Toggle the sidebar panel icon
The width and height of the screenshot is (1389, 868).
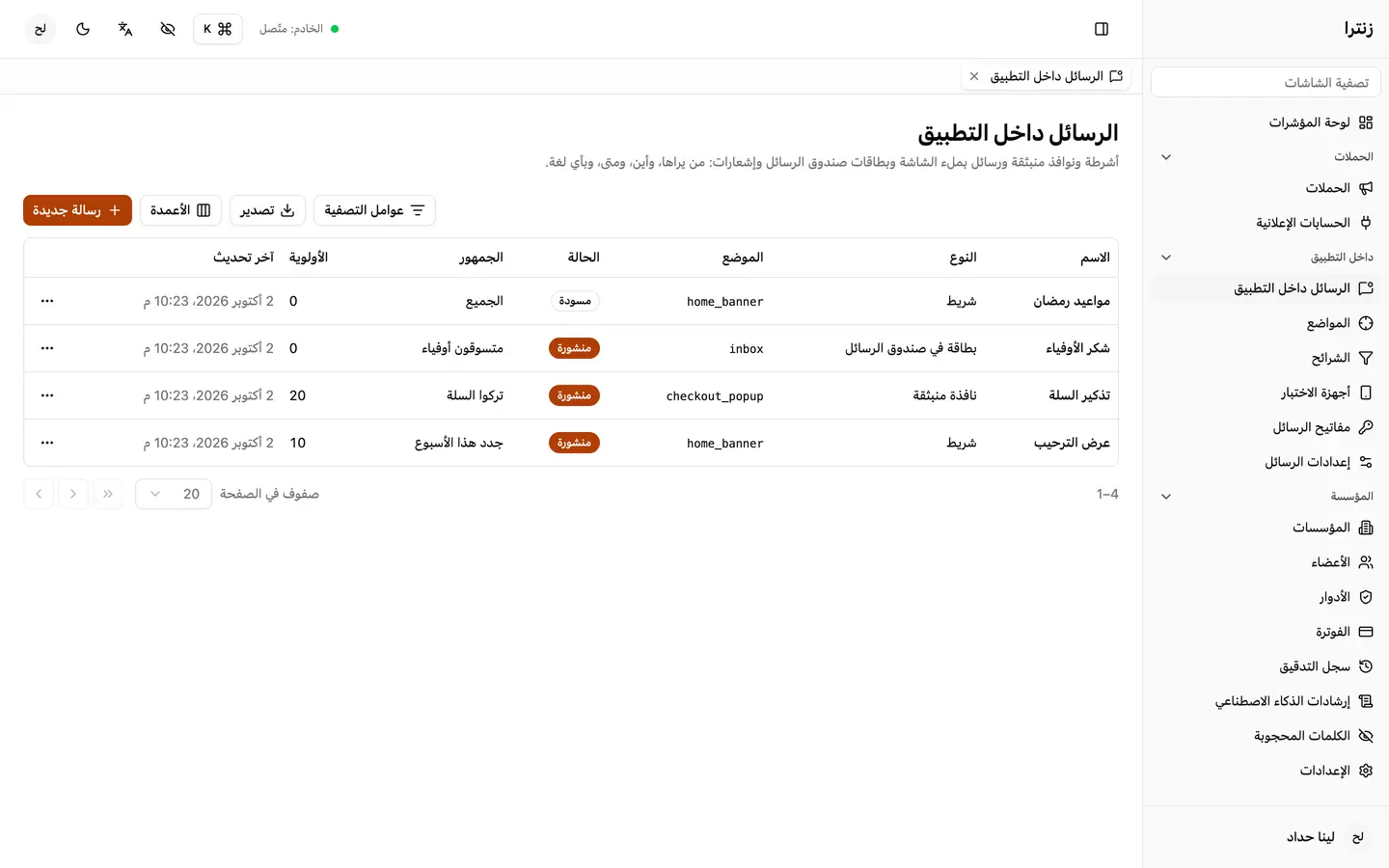[1102, 29]
